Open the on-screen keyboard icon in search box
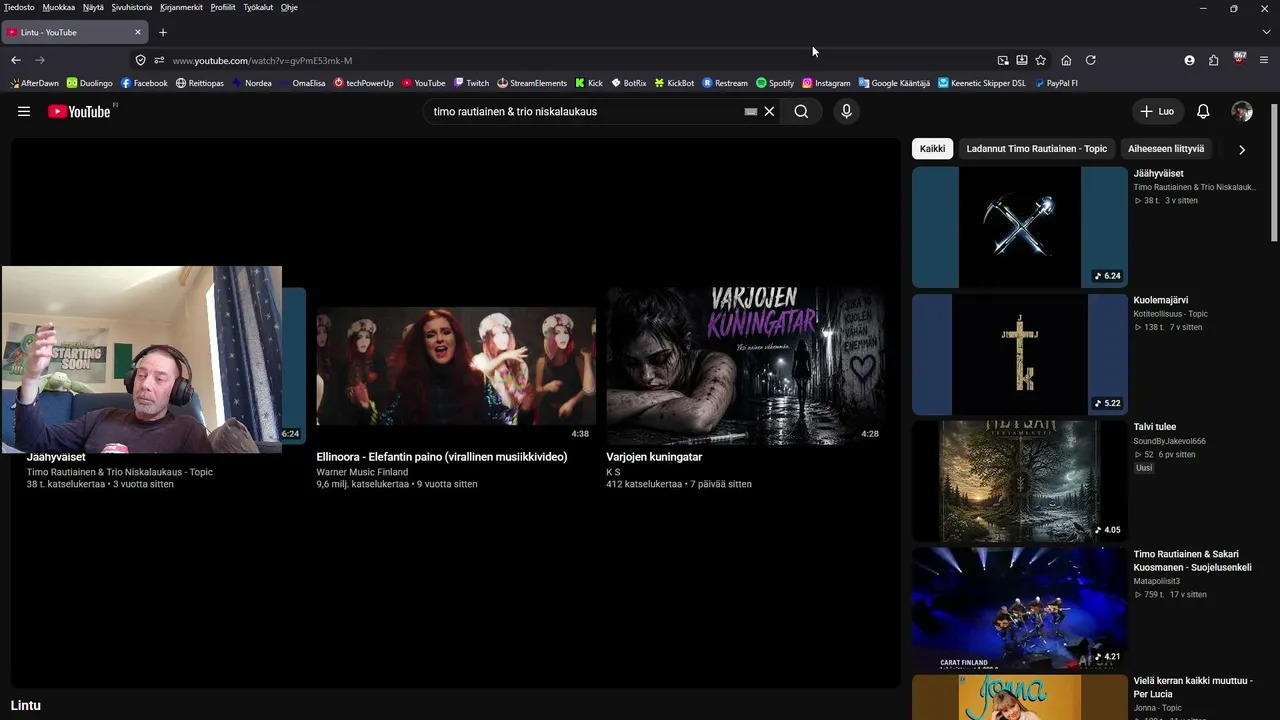 tap(750, 111)
